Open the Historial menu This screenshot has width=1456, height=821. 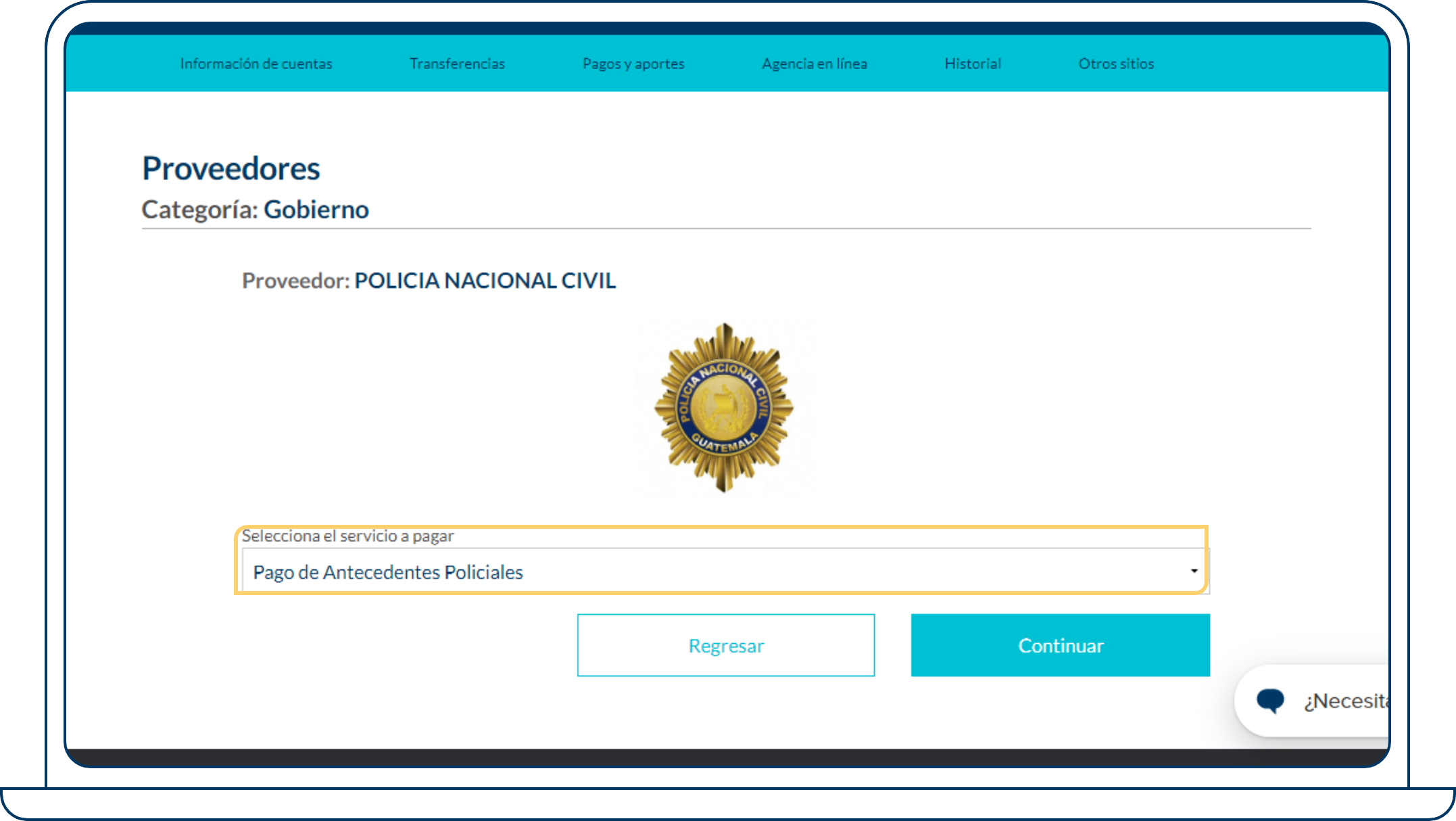tap(973, 64)
